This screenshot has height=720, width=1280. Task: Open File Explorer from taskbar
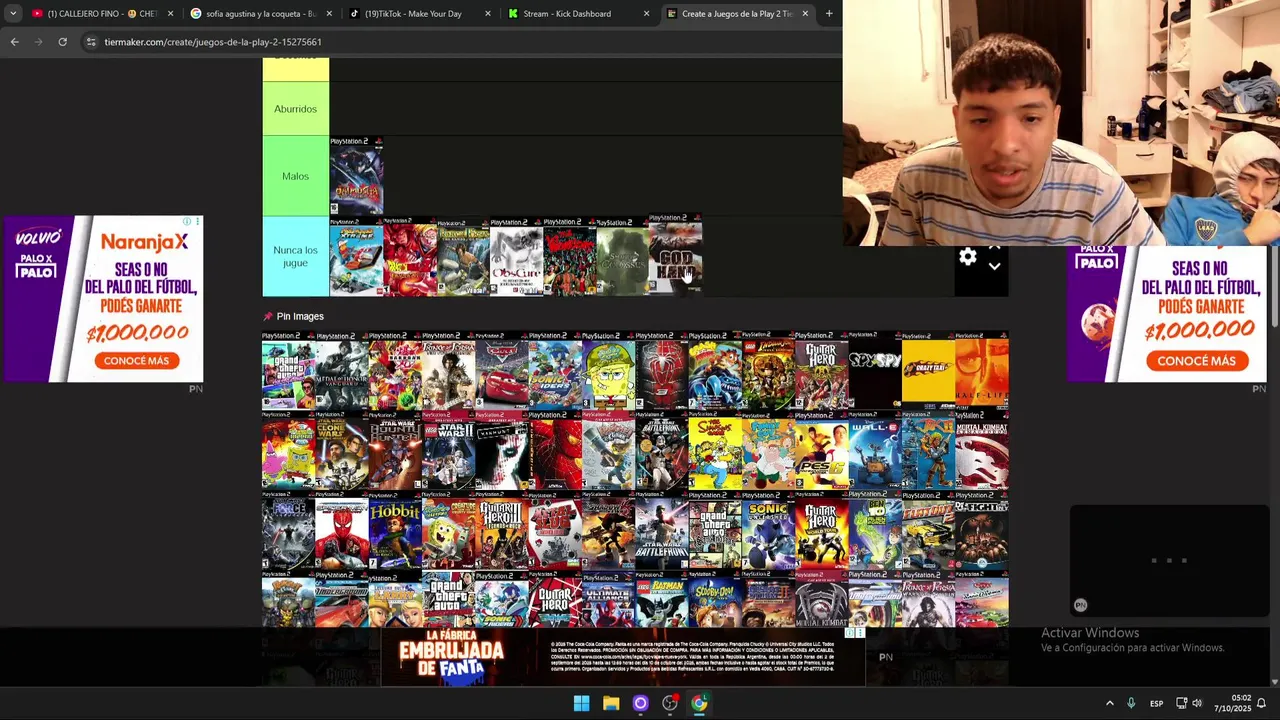(611, 703)
